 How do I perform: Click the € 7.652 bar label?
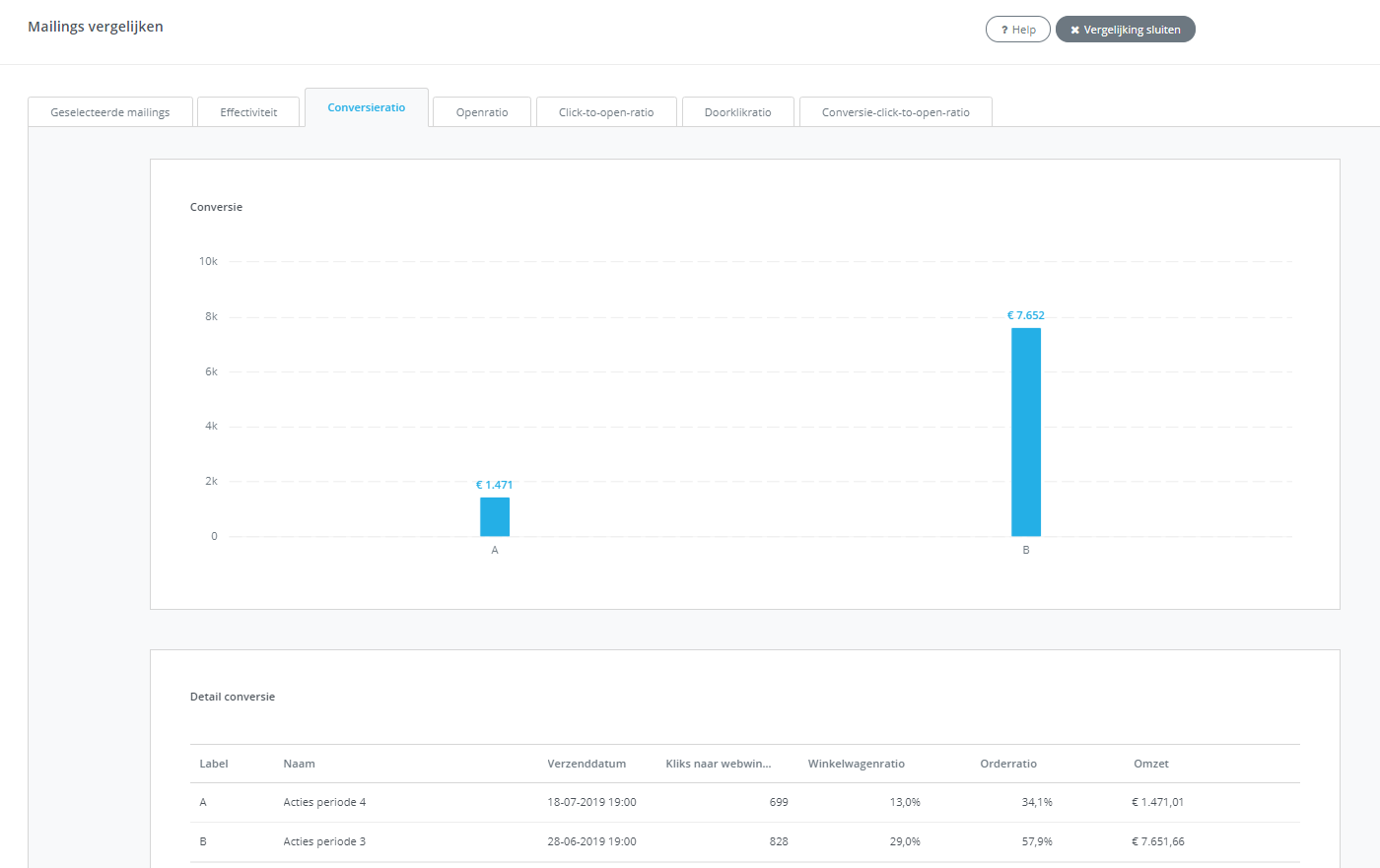tap(1026, 315)
